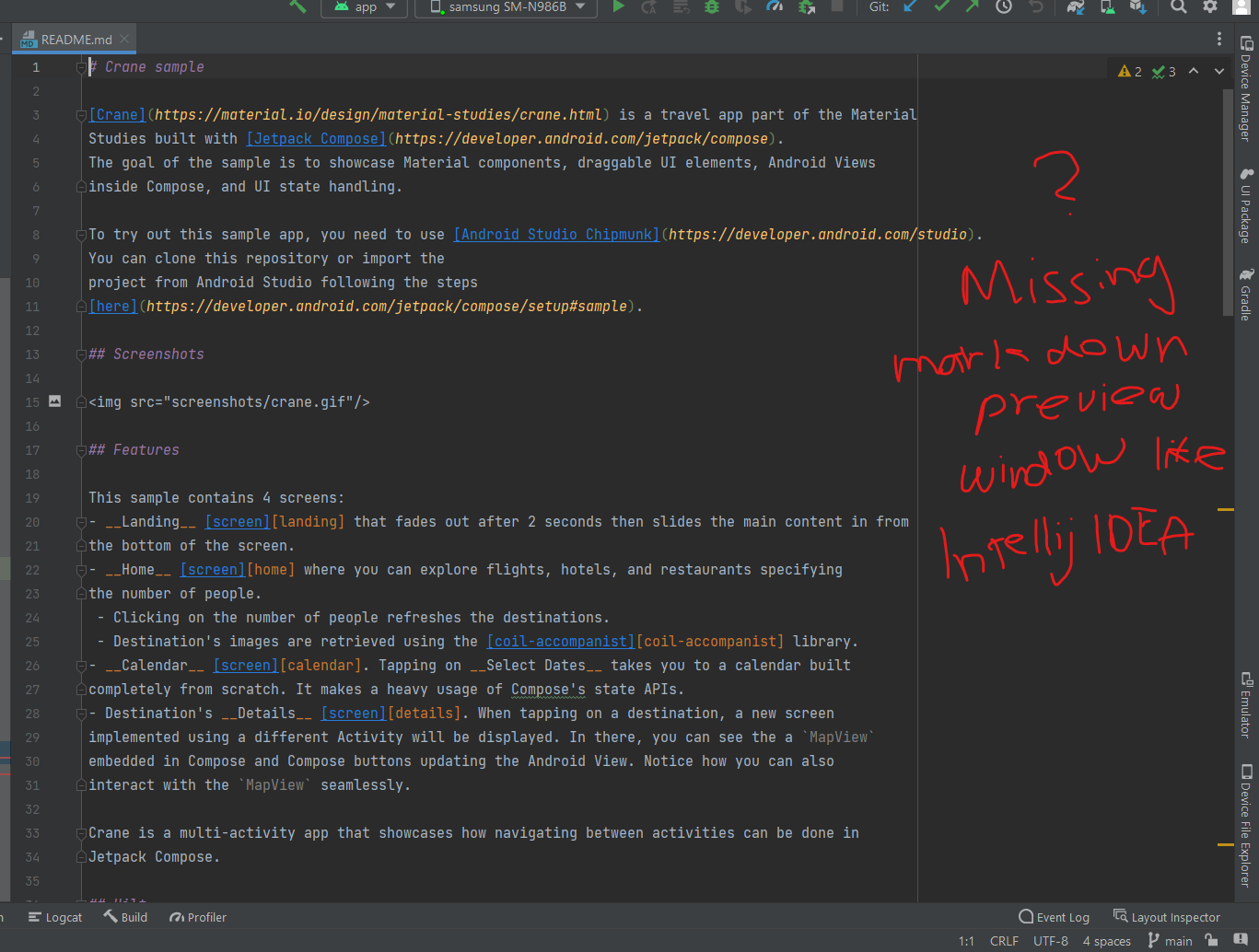Image resolution: width=1259 pixels, height=952 pixels.
Task: Select the README.md editor tab
Action: [x=76, y=40]
